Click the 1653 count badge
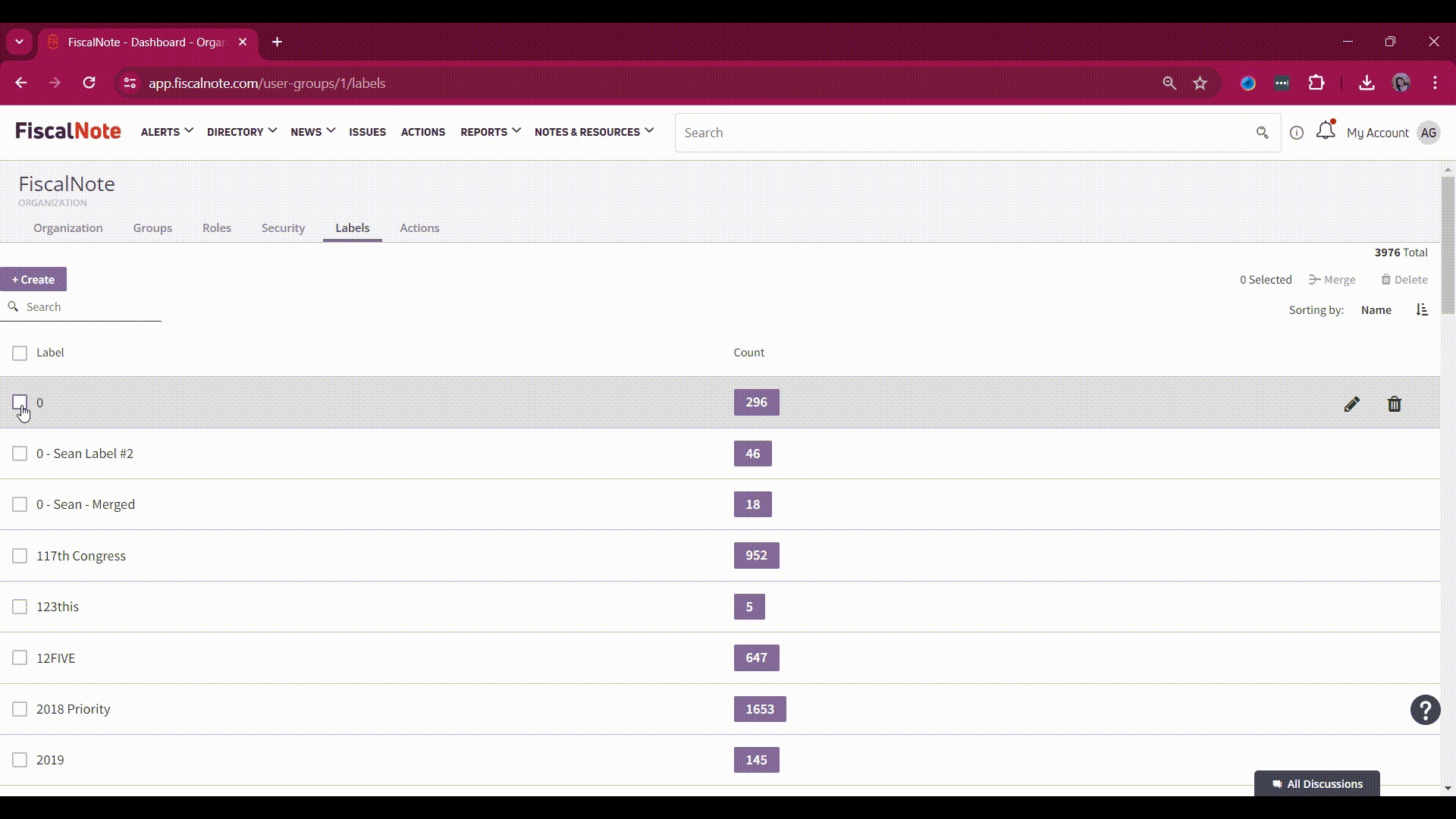1456x819 pixels. coord(760,709)
